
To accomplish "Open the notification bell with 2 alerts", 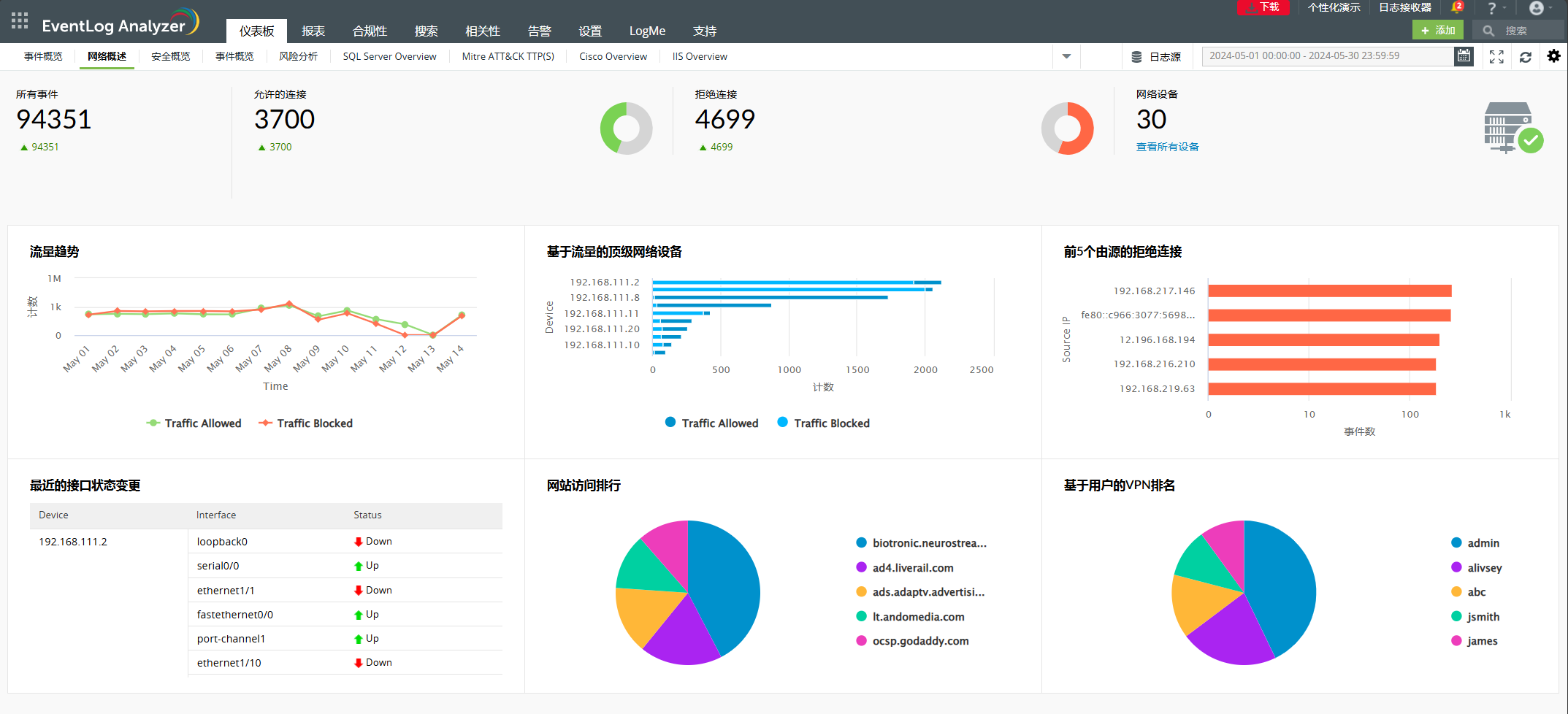I will [1457, 7].
